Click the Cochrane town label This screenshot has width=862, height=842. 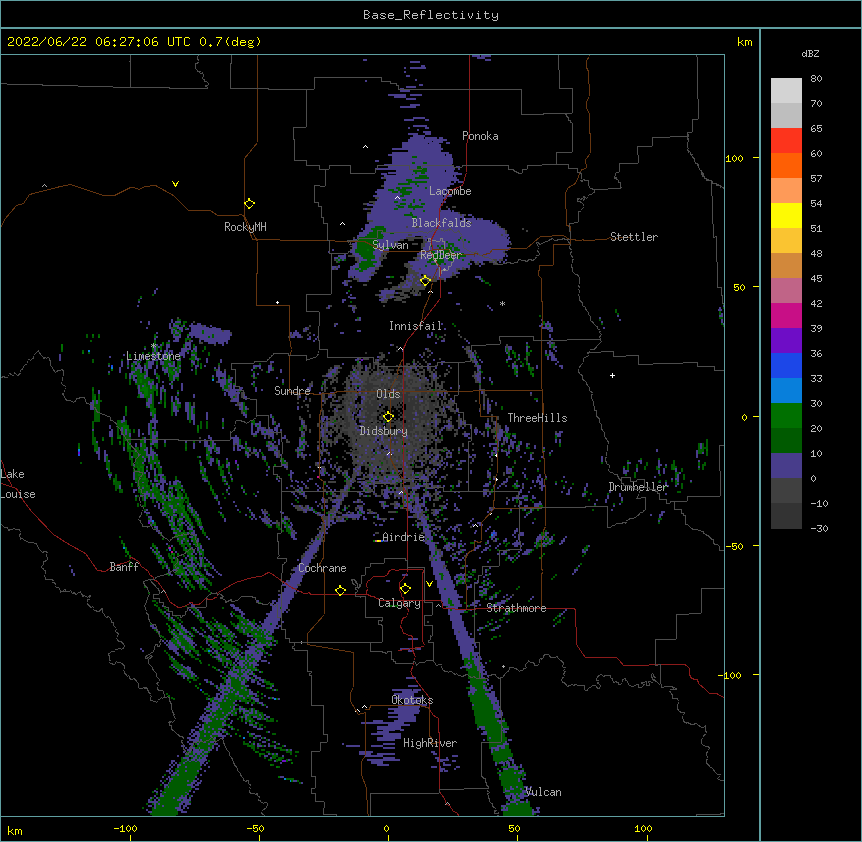pos(322,568)
